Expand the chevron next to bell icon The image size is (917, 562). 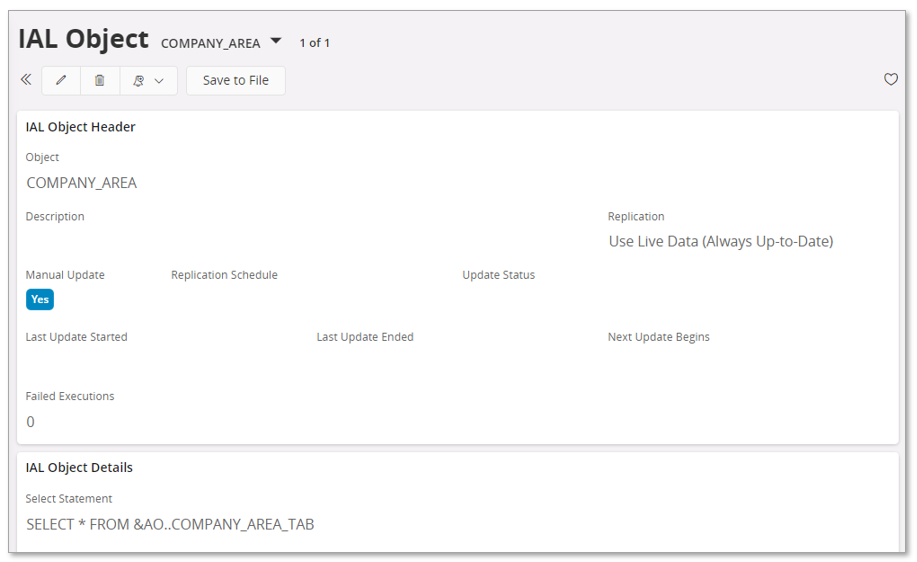(x=159, y=81)
